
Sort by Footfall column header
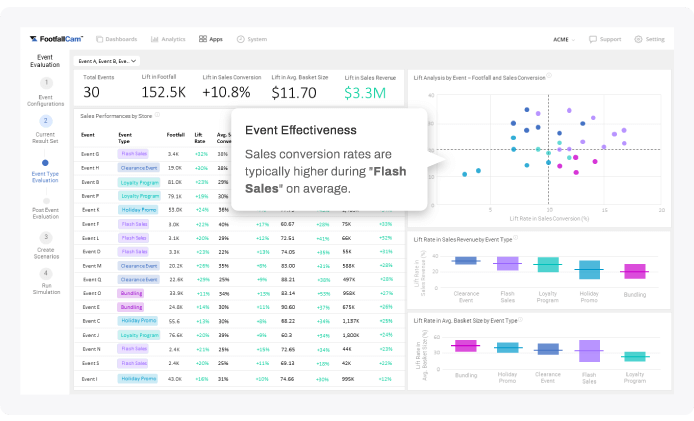click(175, 135)
